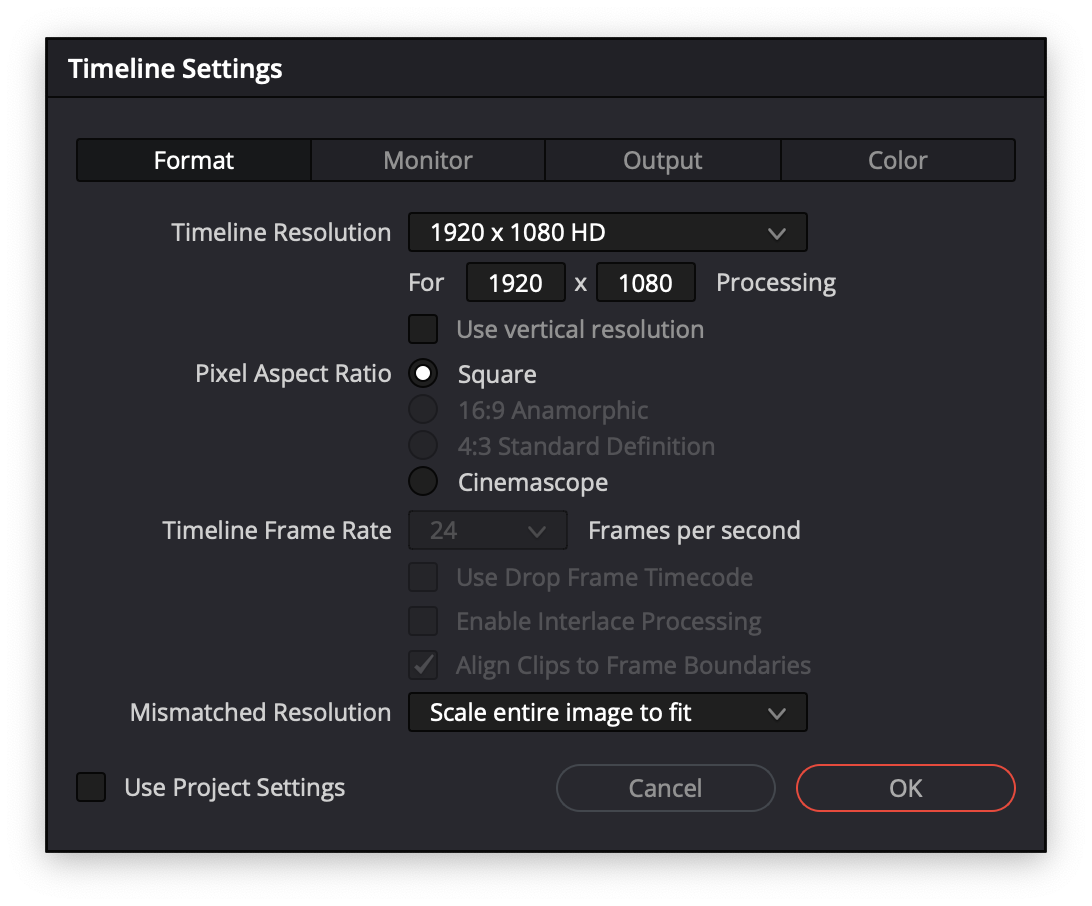Toggle Use Drop Frame Timecode checkbox

423,577
